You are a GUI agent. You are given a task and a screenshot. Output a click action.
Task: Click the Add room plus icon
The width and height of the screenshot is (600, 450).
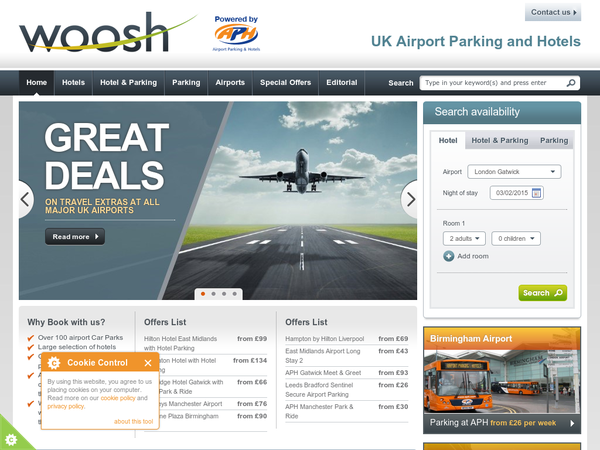pyautogui.click(x=448, y=256)
